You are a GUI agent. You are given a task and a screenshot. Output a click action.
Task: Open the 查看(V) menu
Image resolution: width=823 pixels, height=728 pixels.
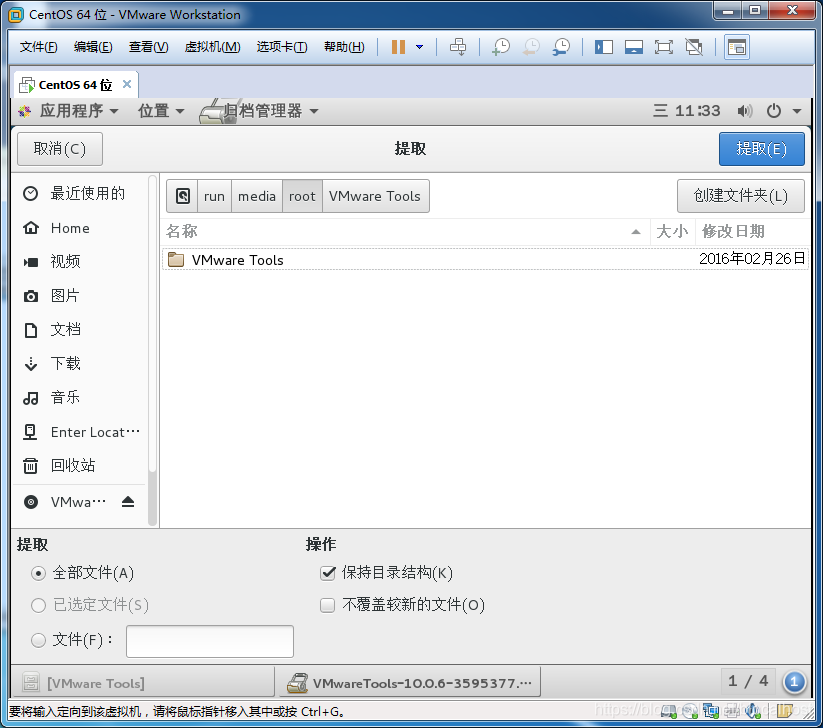click(149, 47)
